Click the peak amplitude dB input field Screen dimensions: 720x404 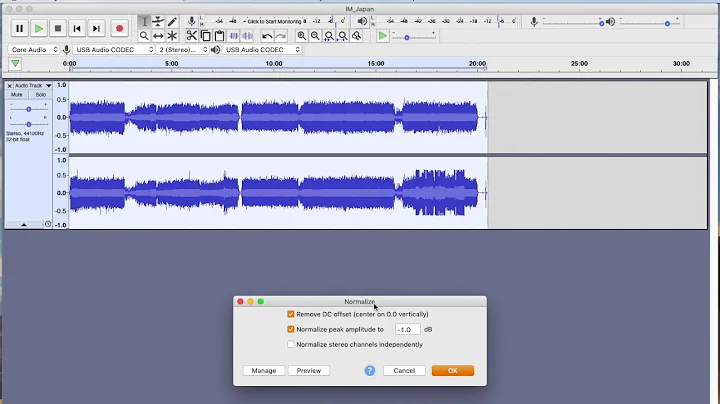click(x=407, y=329)
